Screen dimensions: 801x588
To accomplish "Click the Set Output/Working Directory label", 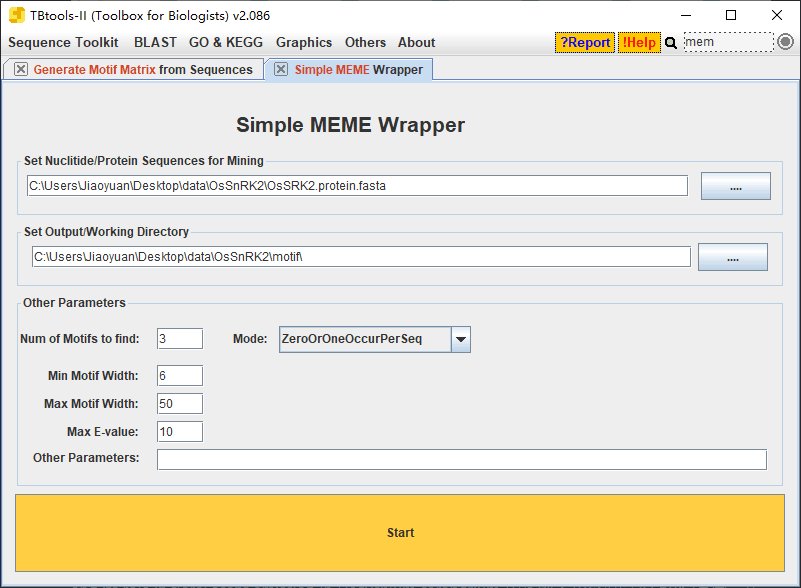I will click(x=106, y=232).
